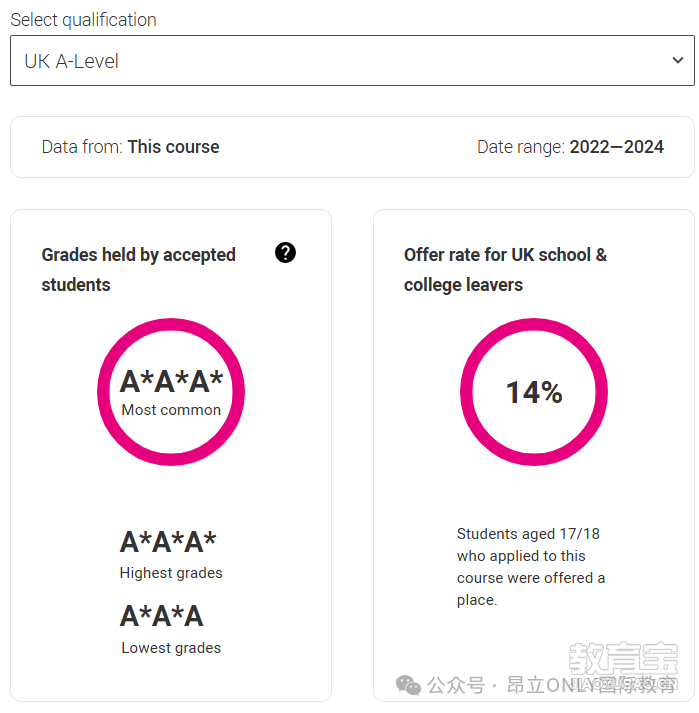The image size is (699, 713).
Task: Click the question mark help icon
Action: tap(285, 253)
